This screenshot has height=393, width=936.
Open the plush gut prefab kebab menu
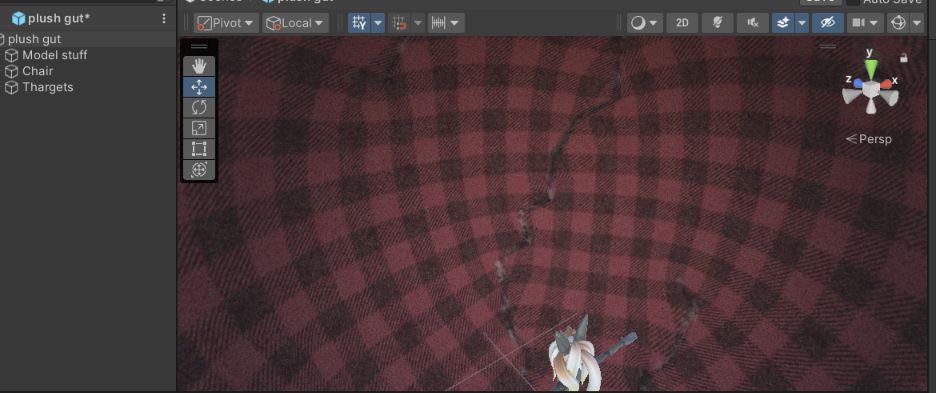164,19
